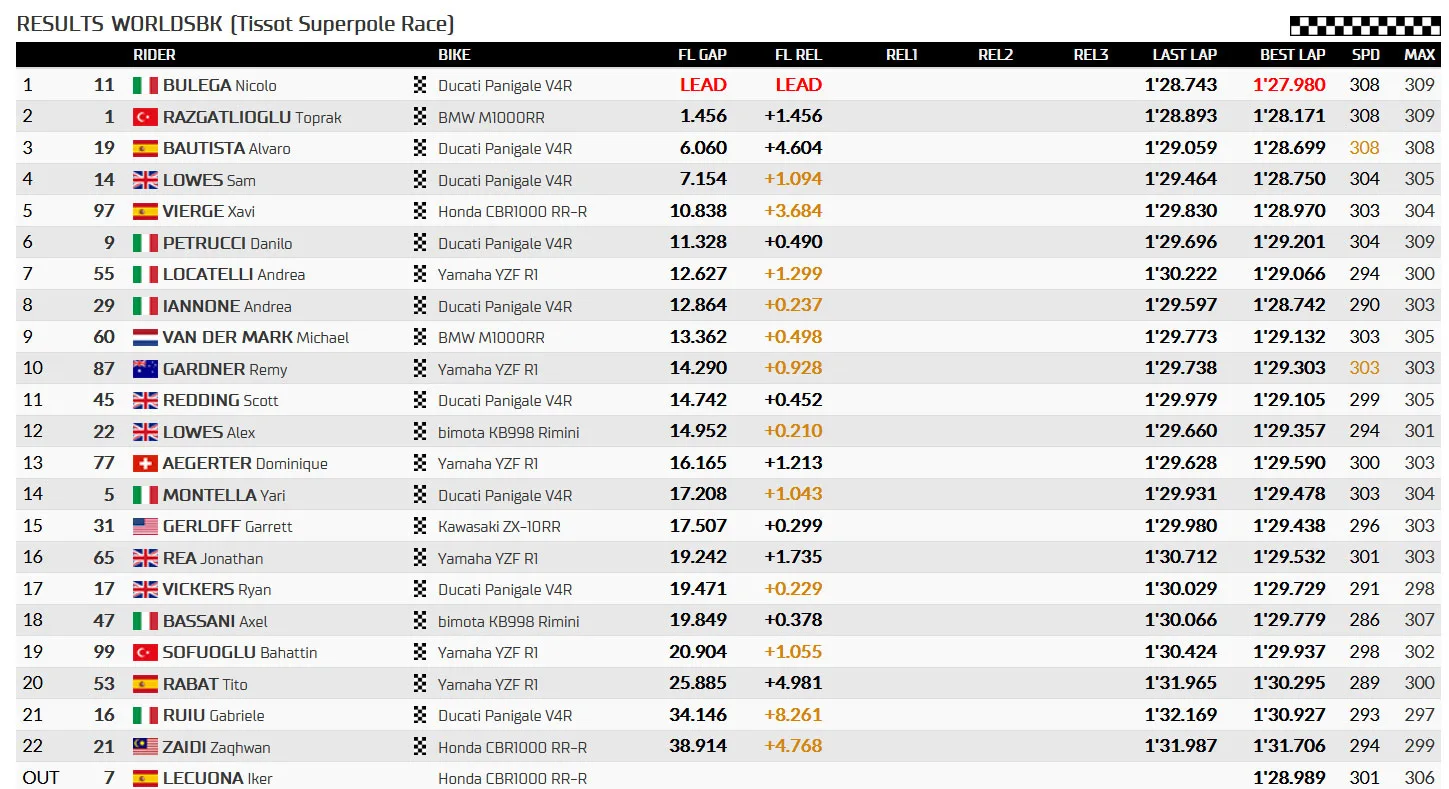
Task: Click the chequered flag icon in REDDING's row
Action: pyautogui.click(x=420, y=400)
